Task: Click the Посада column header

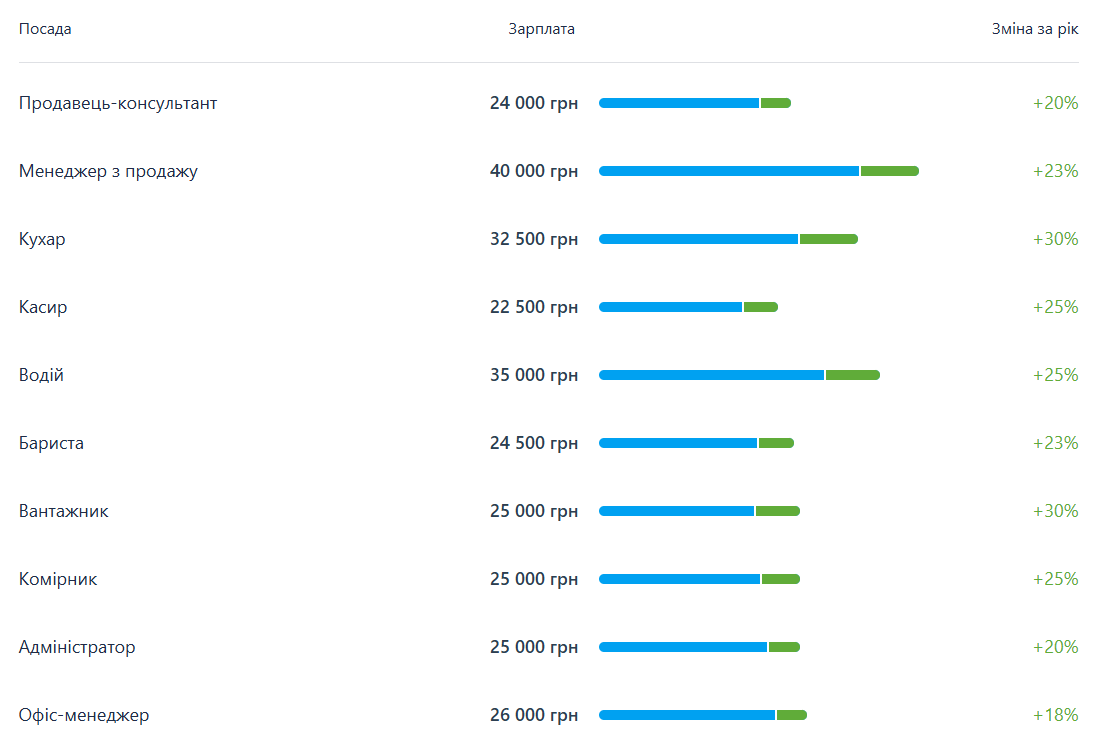Action: [45, 29]
